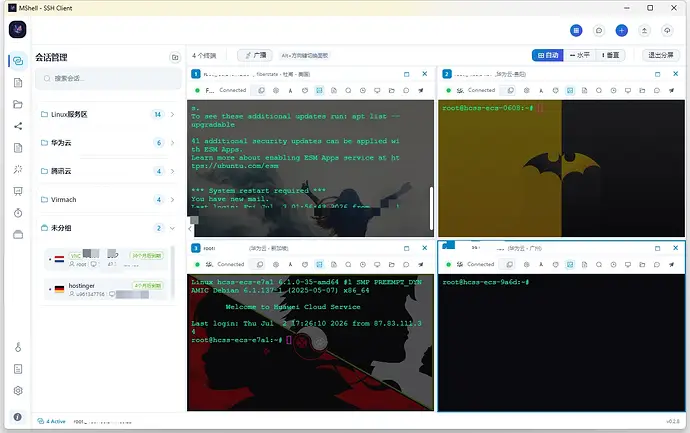Open the share icon in the left sidebar
The image size is (690, 433).
(x=18, y=126)
